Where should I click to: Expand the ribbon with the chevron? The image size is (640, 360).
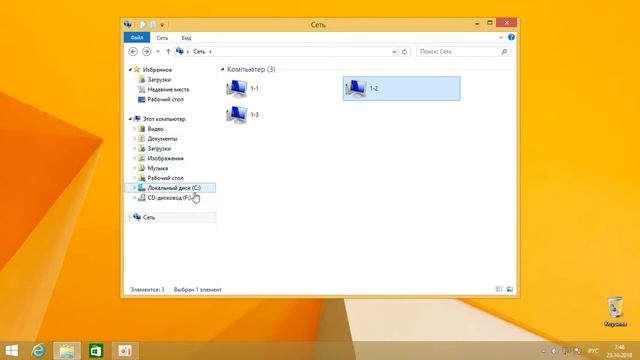501,38
